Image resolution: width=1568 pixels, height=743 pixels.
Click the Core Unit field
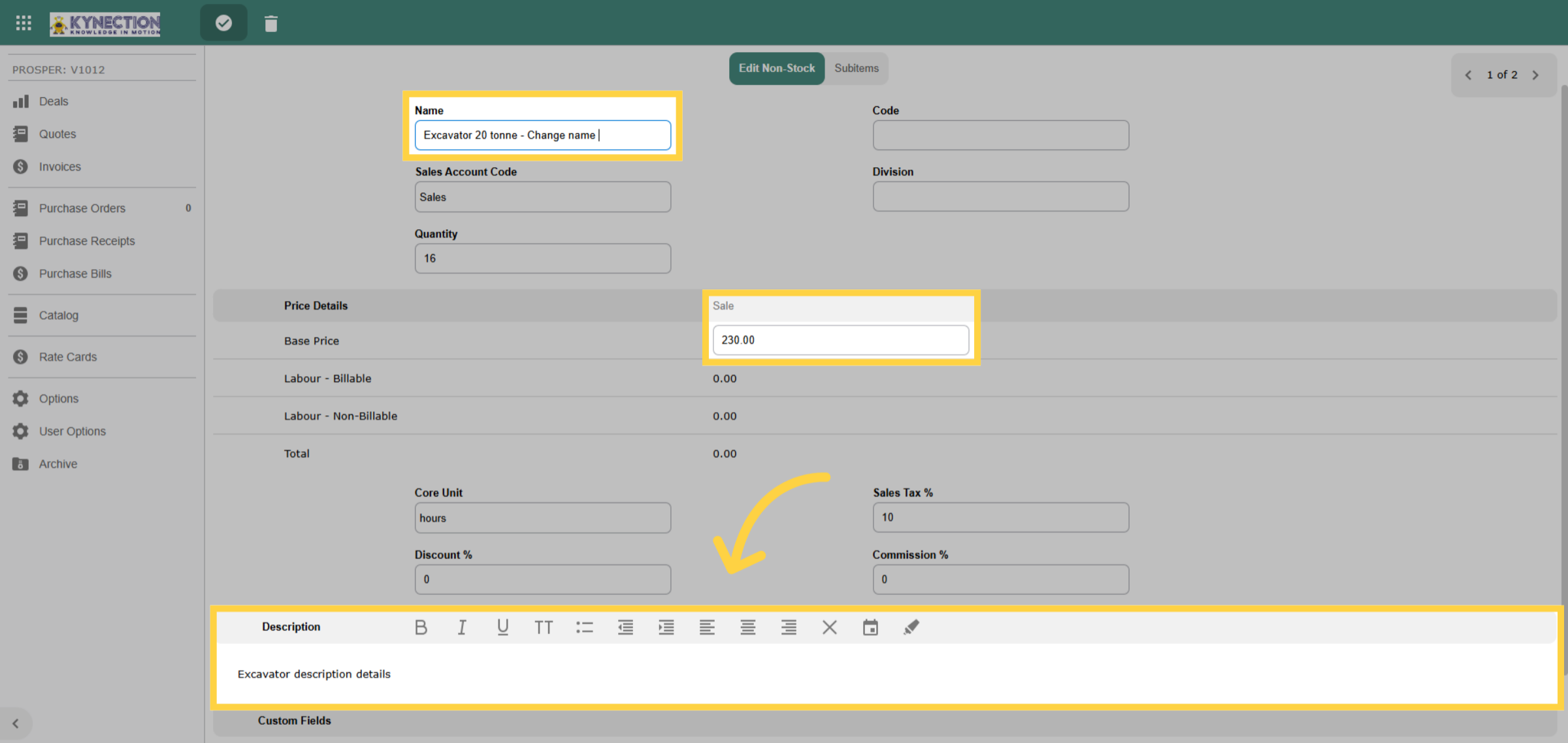pyautogui.click(x=543, y=518)
